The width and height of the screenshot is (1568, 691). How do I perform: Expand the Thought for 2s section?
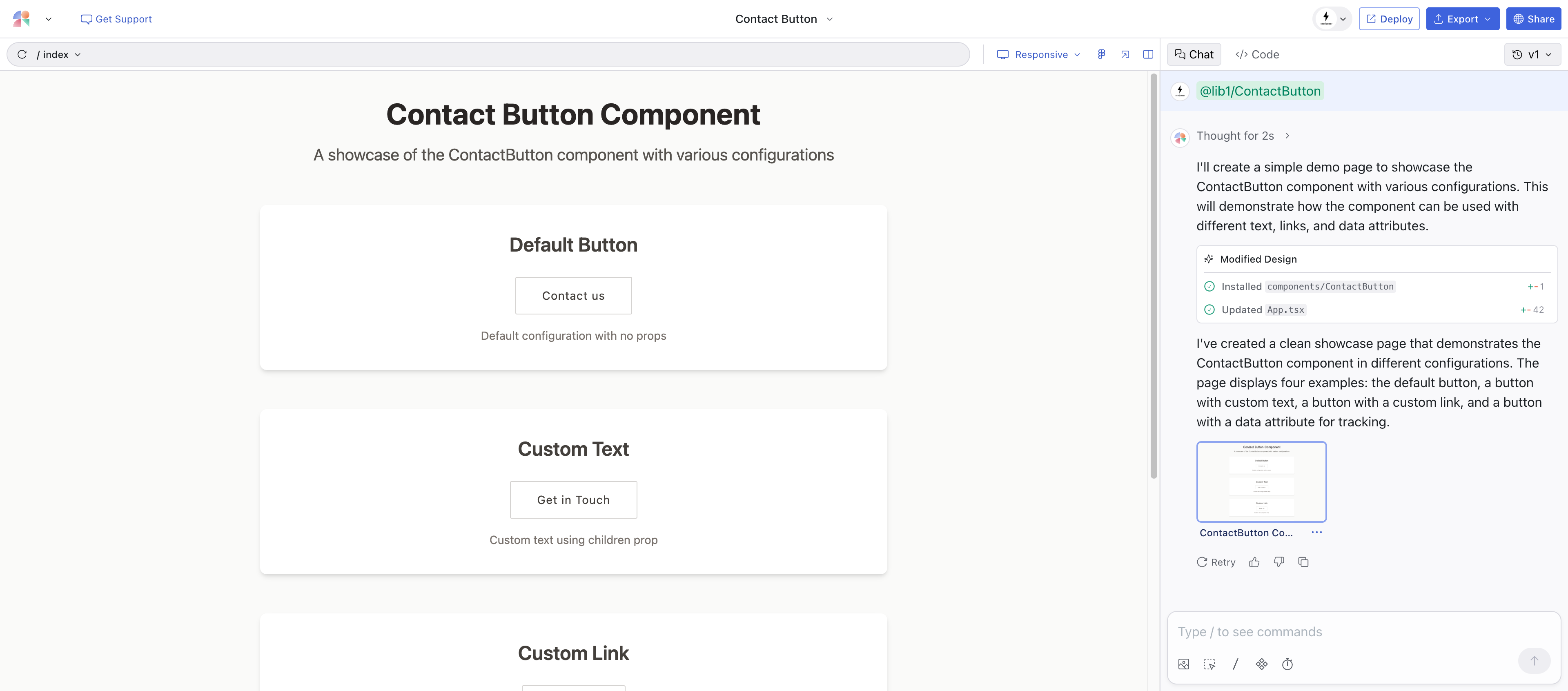pyautogui.click(x=1243, y=136)
